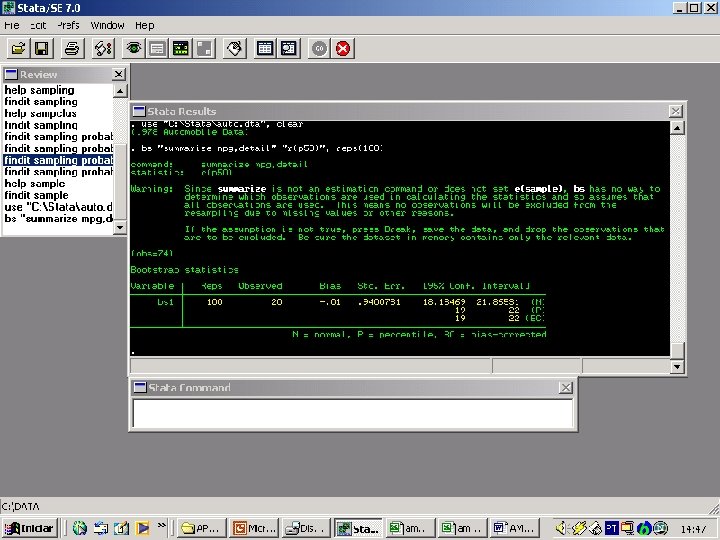Select highlighted 'findit sampling probat' Review entry
720x540 pixels.
[x=58, y=160]
